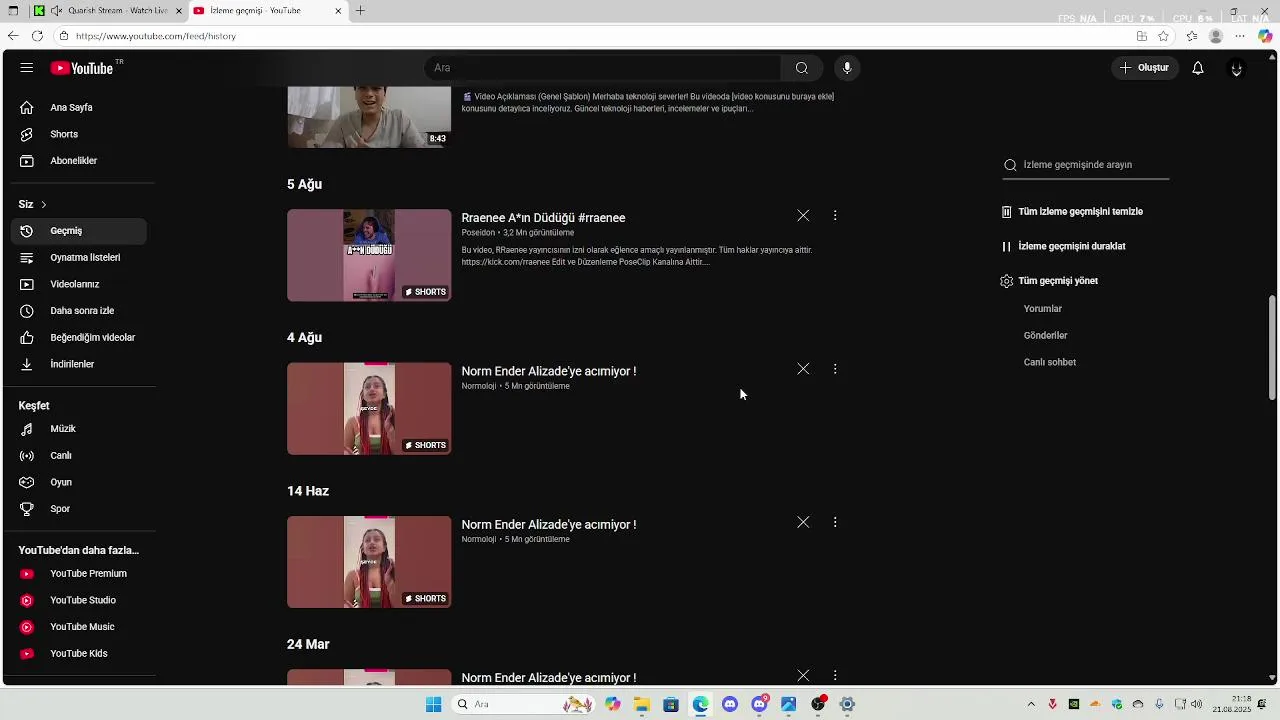This screenshot has width=1280, height=720.
Task: Remove 4 Ağu Norm Ender video from history
Action: (803, 369)
